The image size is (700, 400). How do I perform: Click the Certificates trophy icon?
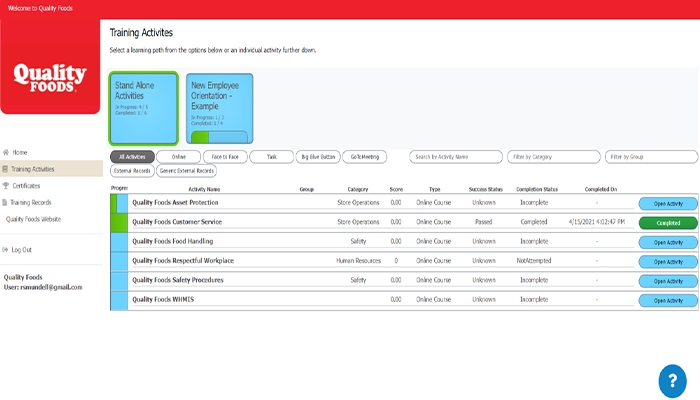(6, 186)
